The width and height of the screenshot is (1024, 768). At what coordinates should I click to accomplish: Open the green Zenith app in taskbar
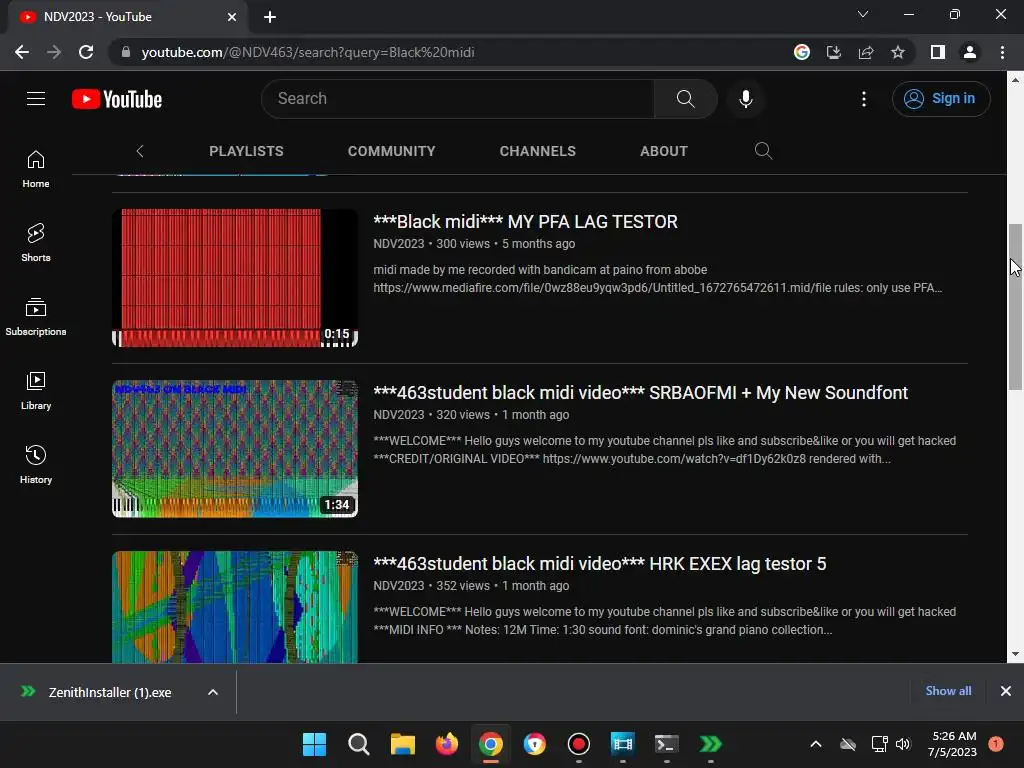coord(711,744)
